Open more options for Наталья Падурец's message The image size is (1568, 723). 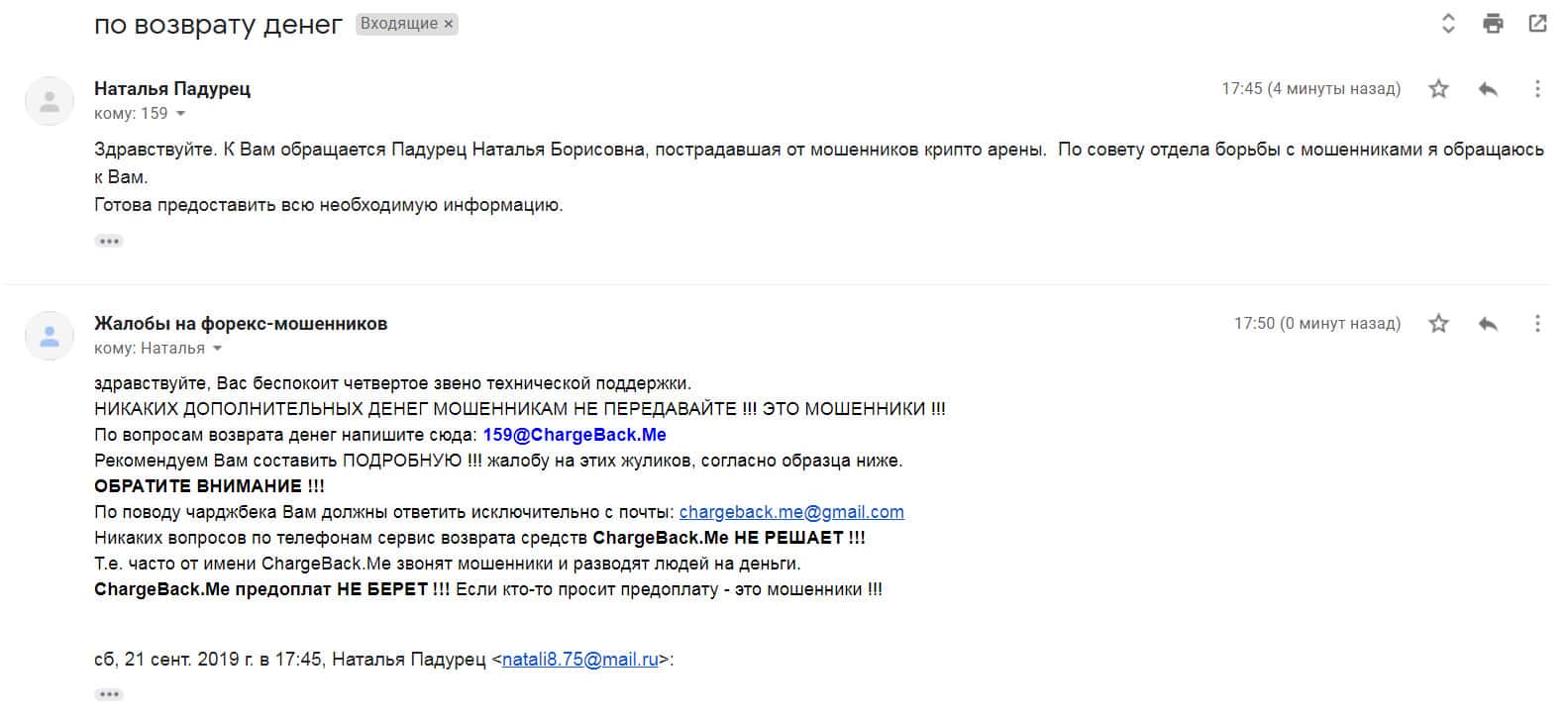pyautogui.click(x=1536, y=89)
